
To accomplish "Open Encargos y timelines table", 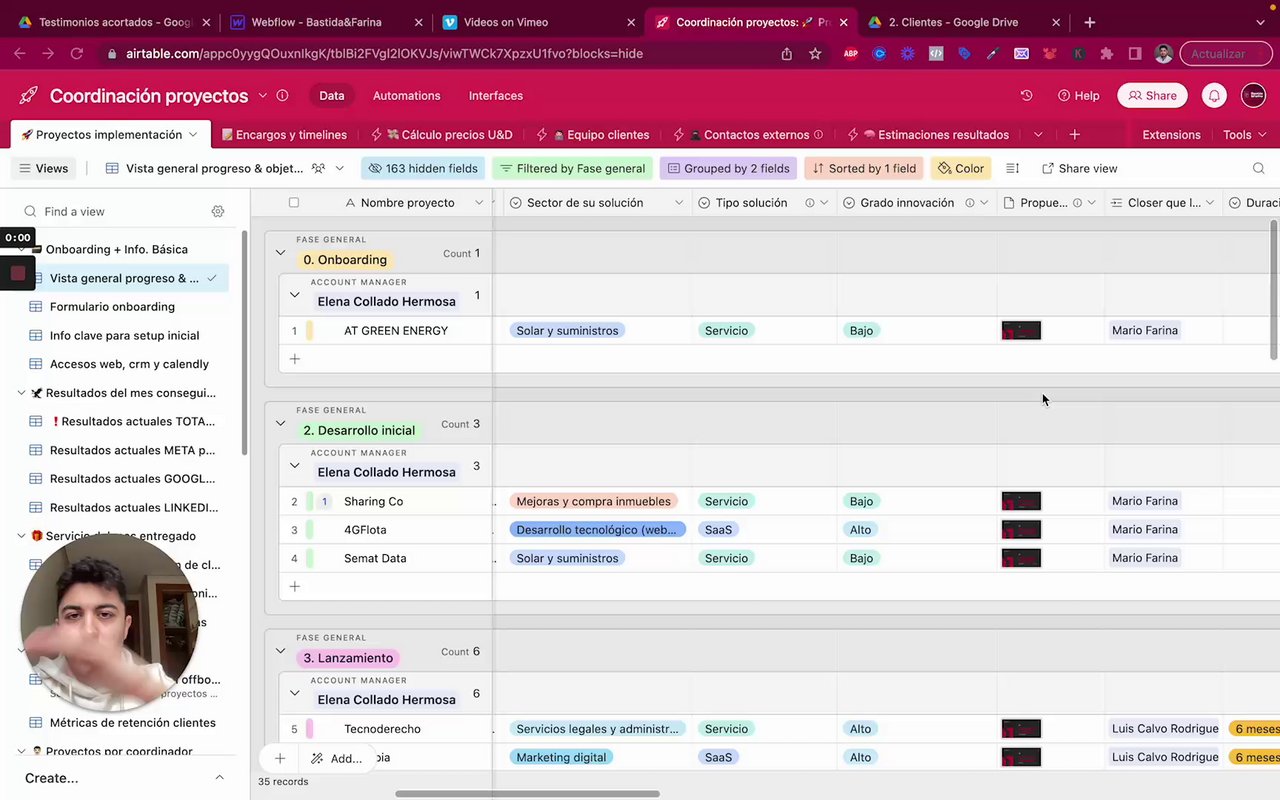I will point(284,135).
